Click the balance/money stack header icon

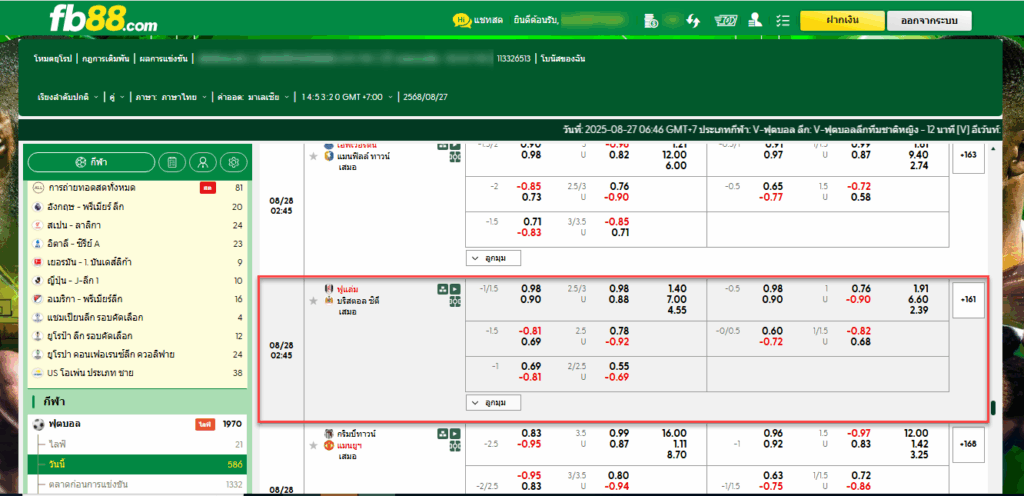(x=650, y=20)
